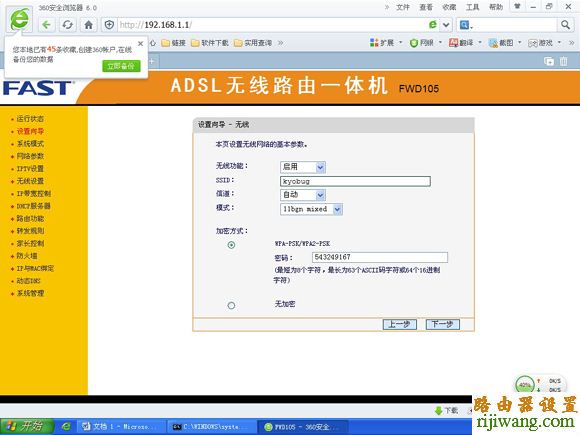This screenshot has width=580, height=435.
Task: Click the network speed accelerator ball
Action: tap(525, 385)
